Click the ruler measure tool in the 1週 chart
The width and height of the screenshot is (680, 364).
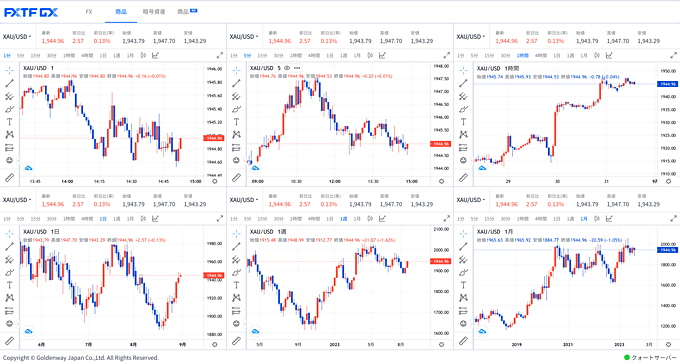236,341
